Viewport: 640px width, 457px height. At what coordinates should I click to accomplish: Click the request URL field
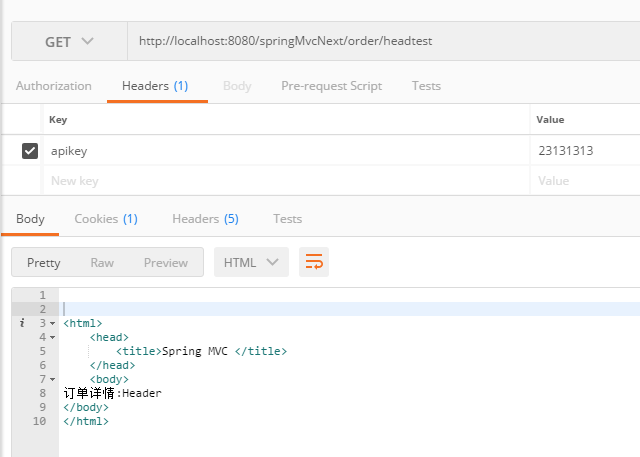pyautogui.click(x=380, y=42)
